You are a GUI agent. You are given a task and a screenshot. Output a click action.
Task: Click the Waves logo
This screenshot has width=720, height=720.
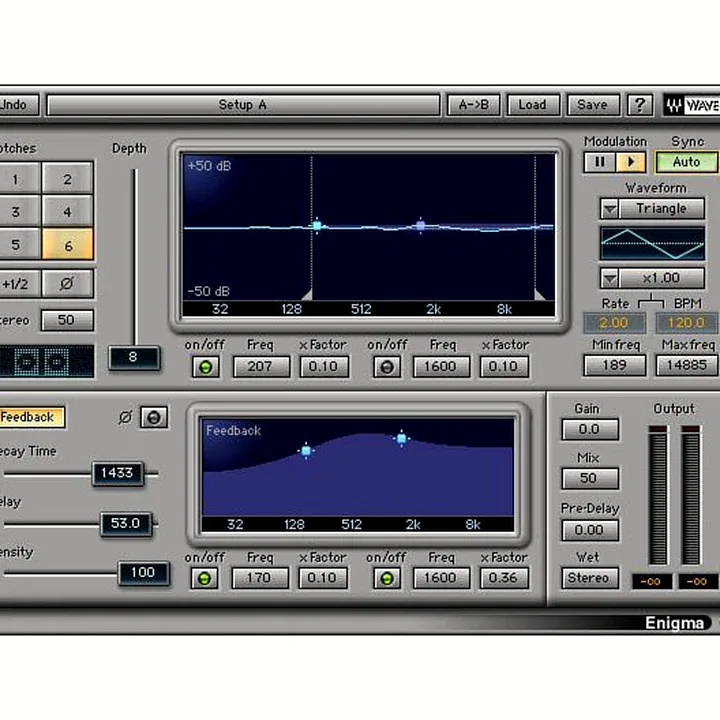coord(691,105)
